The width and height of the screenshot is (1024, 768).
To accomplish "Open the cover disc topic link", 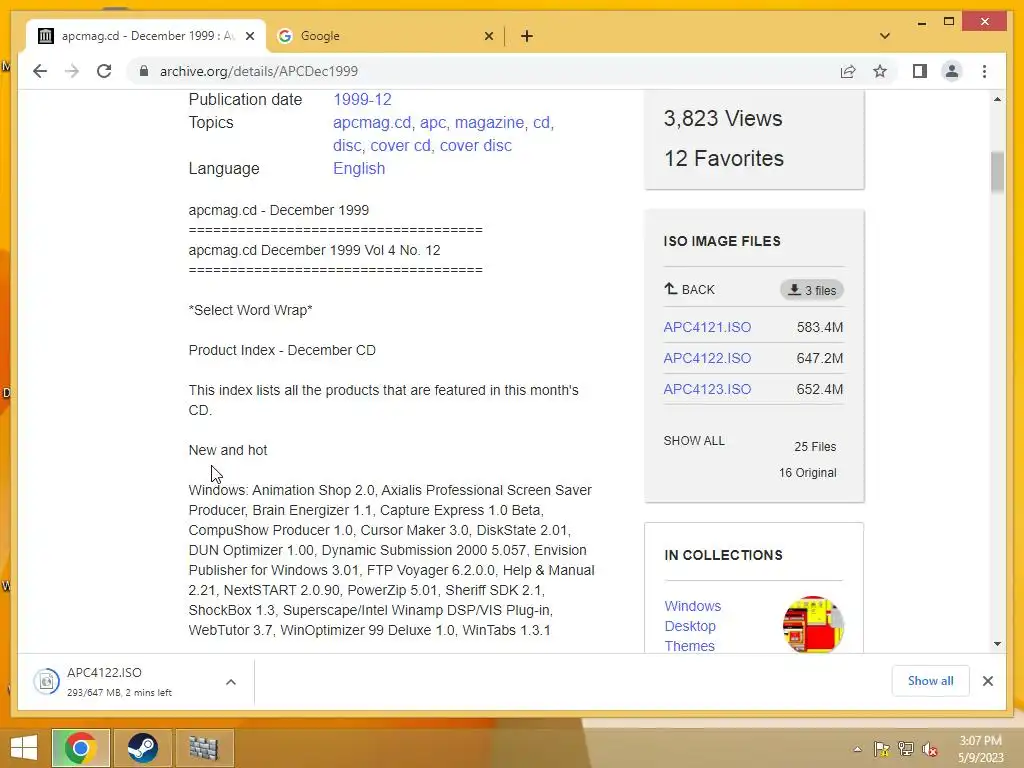I will tap(475, 145).
